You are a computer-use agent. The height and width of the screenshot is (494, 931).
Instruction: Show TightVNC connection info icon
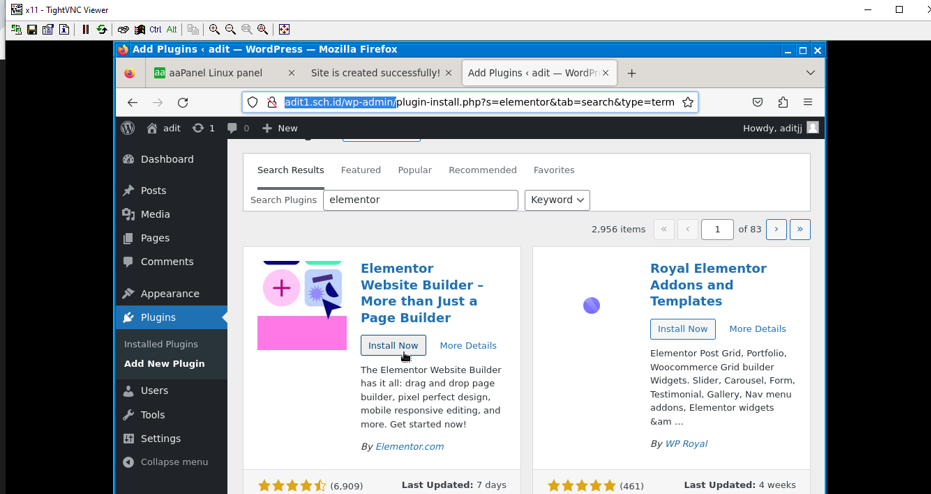(x=64, y=29)
